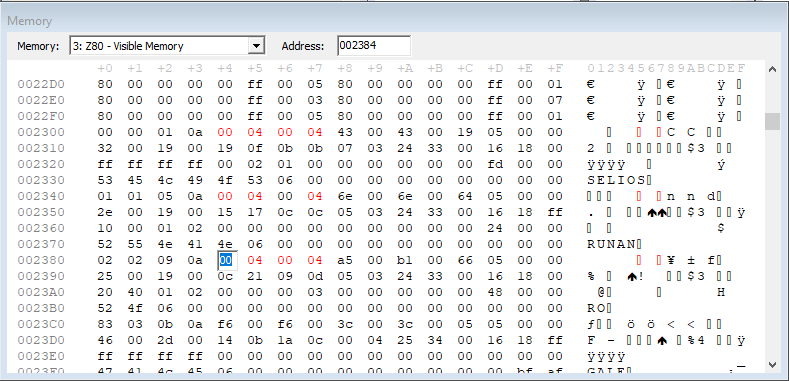This screenshot has height=381, width=789.
Task: Click the row address 0022D0
Action: coord(41,84)
